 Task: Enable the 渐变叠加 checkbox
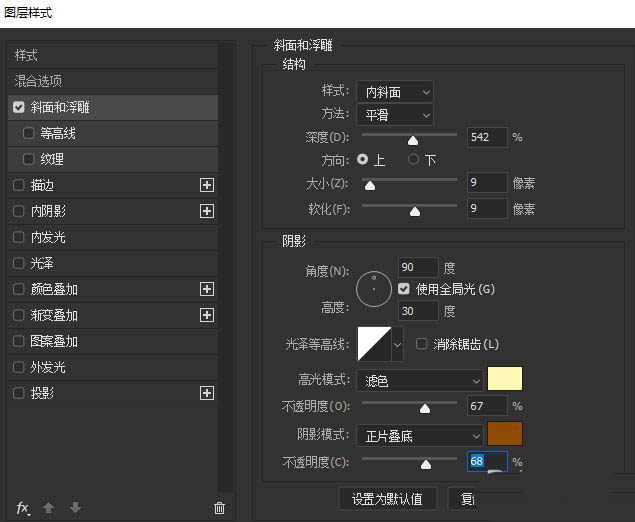coord(19,315)
